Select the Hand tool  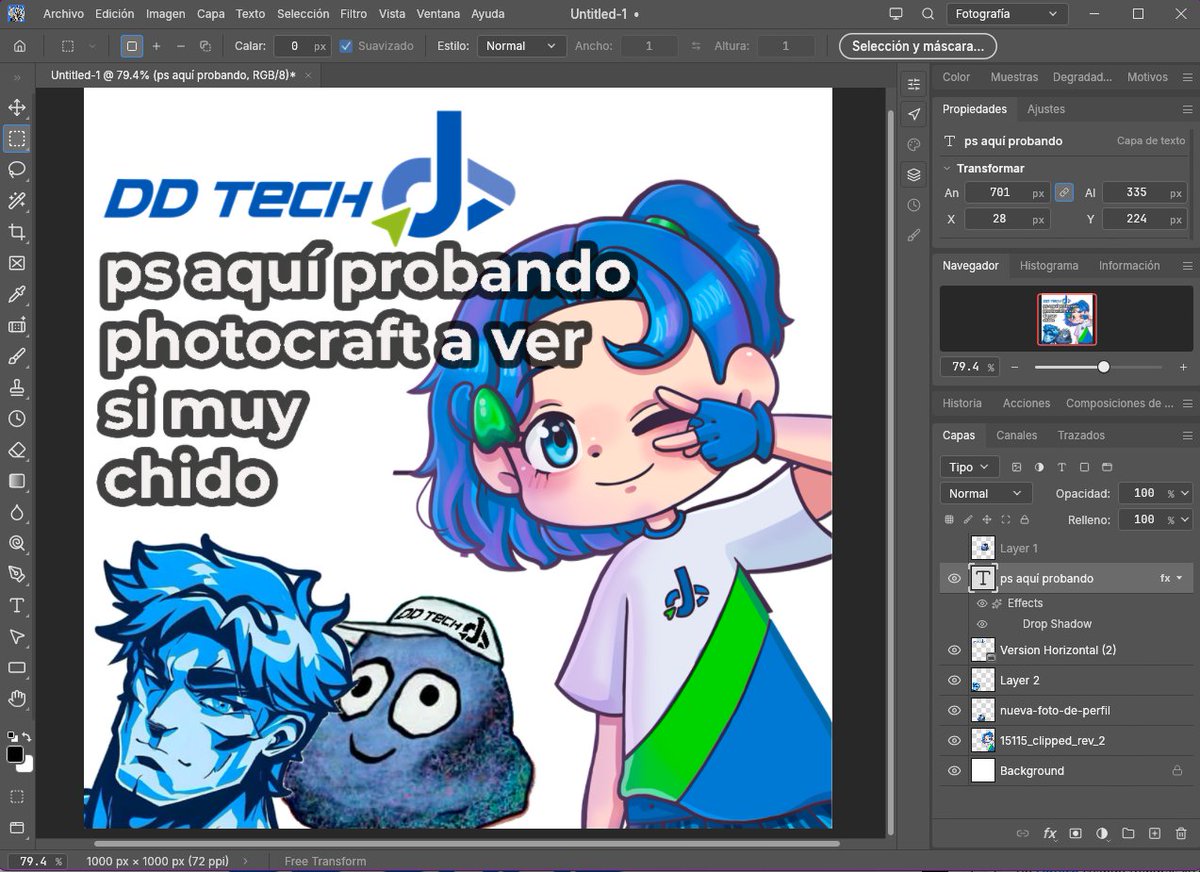click(x=17, y=698)
